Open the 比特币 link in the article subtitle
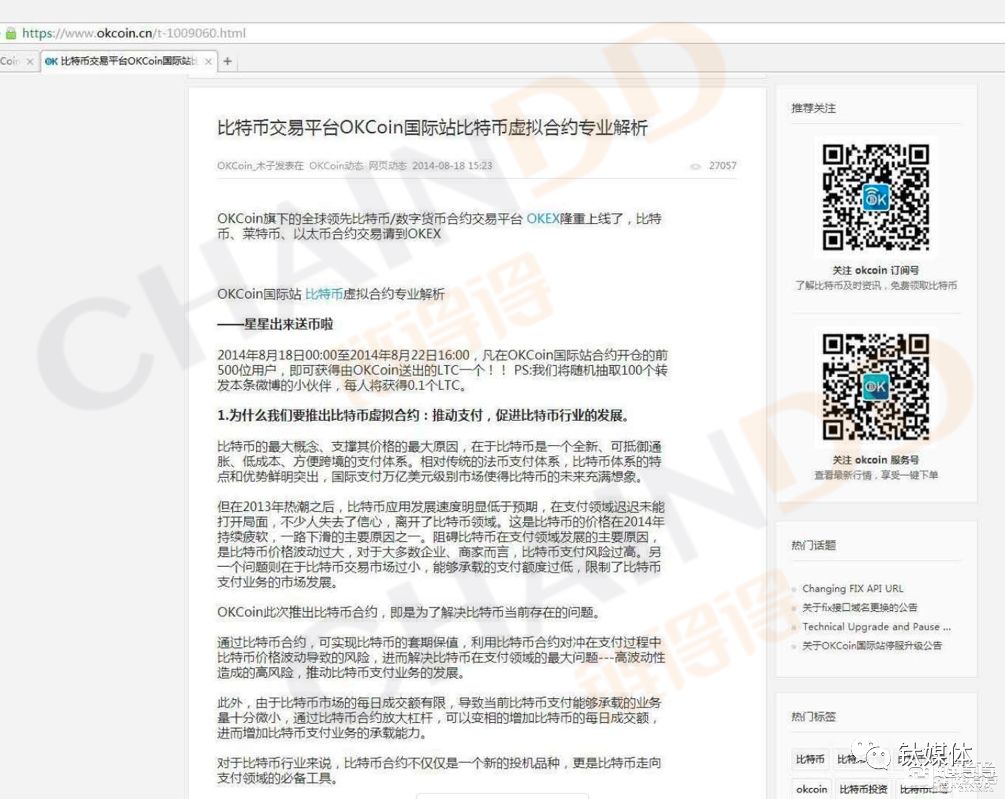This screenshot has width=1005, height=799. click(x=326, y=293)
